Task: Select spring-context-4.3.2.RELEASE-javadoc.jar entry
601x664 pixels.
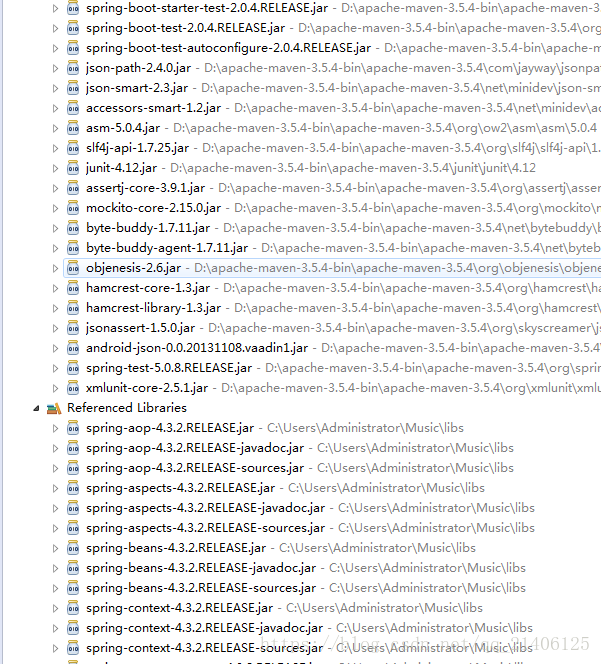Action: 205,628
